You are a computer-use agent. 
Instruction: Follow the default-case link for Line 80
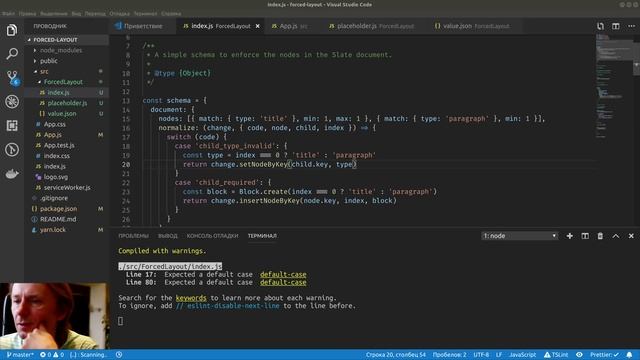(x=283, y=282)
